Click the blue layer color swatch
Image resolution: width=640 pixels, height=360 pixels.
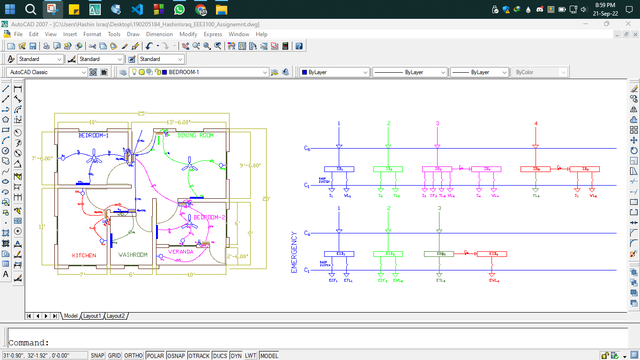(164, 72)
